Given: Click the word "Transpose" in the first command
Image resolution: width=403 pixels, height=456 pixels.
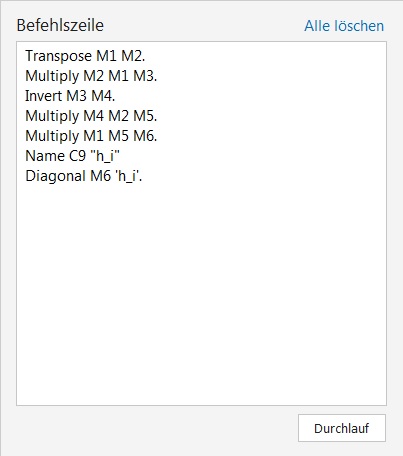Looking at the screenshot, I should (x=59, y=56).
